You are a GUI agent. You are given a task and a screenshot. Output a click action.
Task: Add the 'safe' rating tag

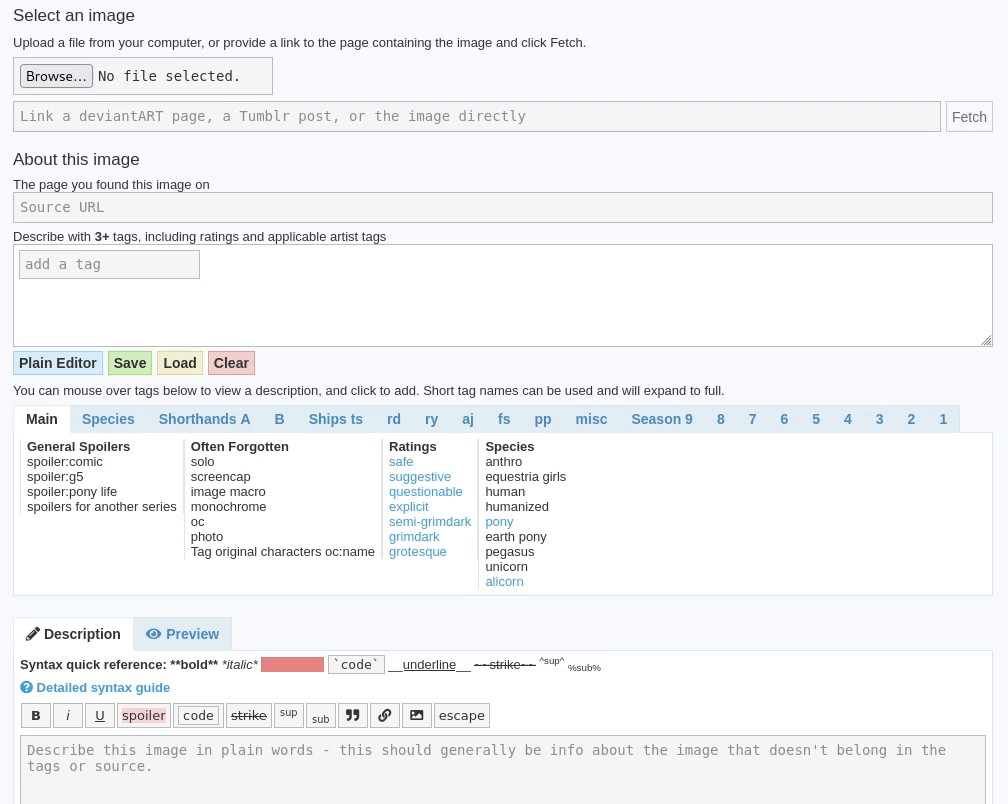401,461
